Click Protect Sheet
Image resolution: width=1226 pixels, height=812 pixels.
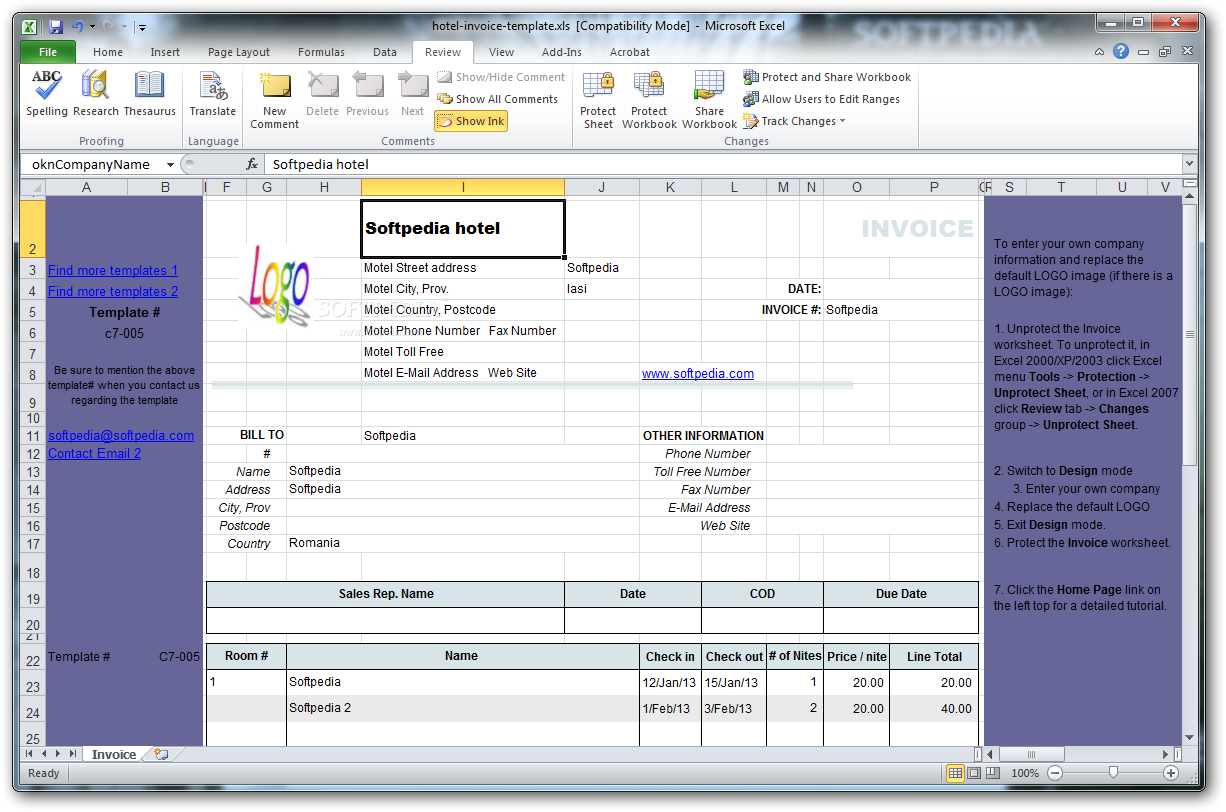pyautogui.click(x=598, y=100)
